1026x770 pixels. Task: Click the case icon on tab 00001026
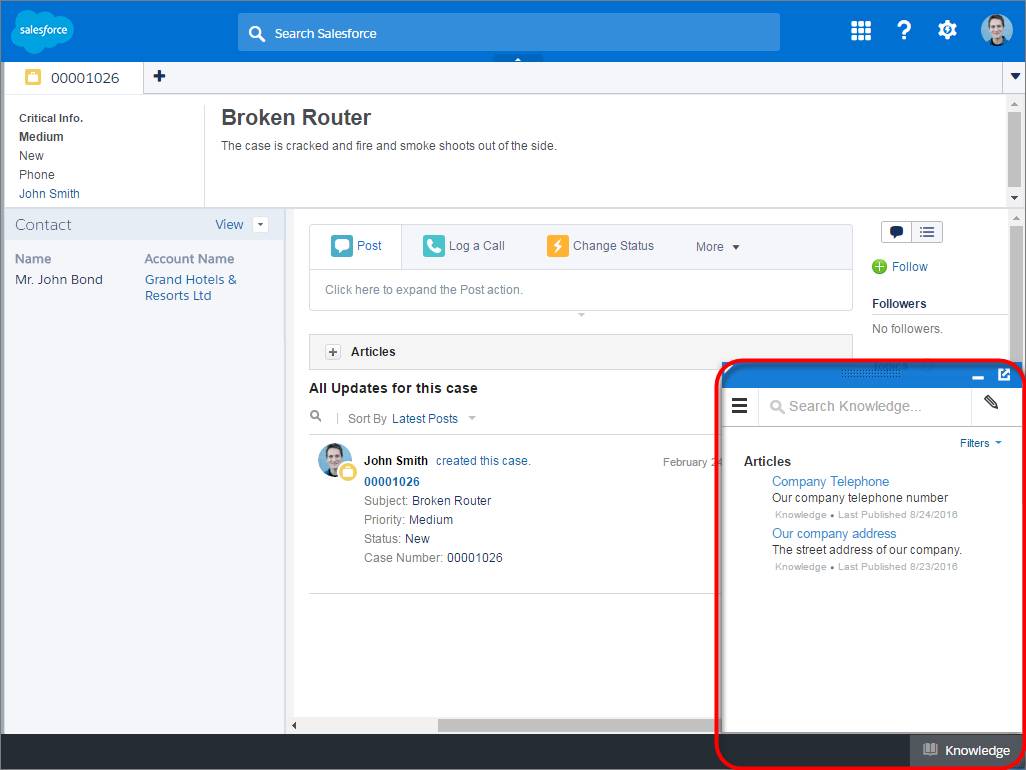pos(33,77)
